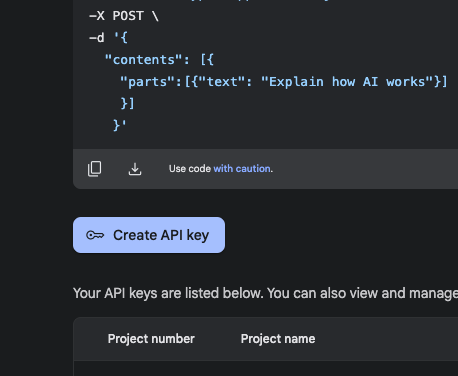
Task: Download the code snippet file
Action: click(x=135, y=169)
